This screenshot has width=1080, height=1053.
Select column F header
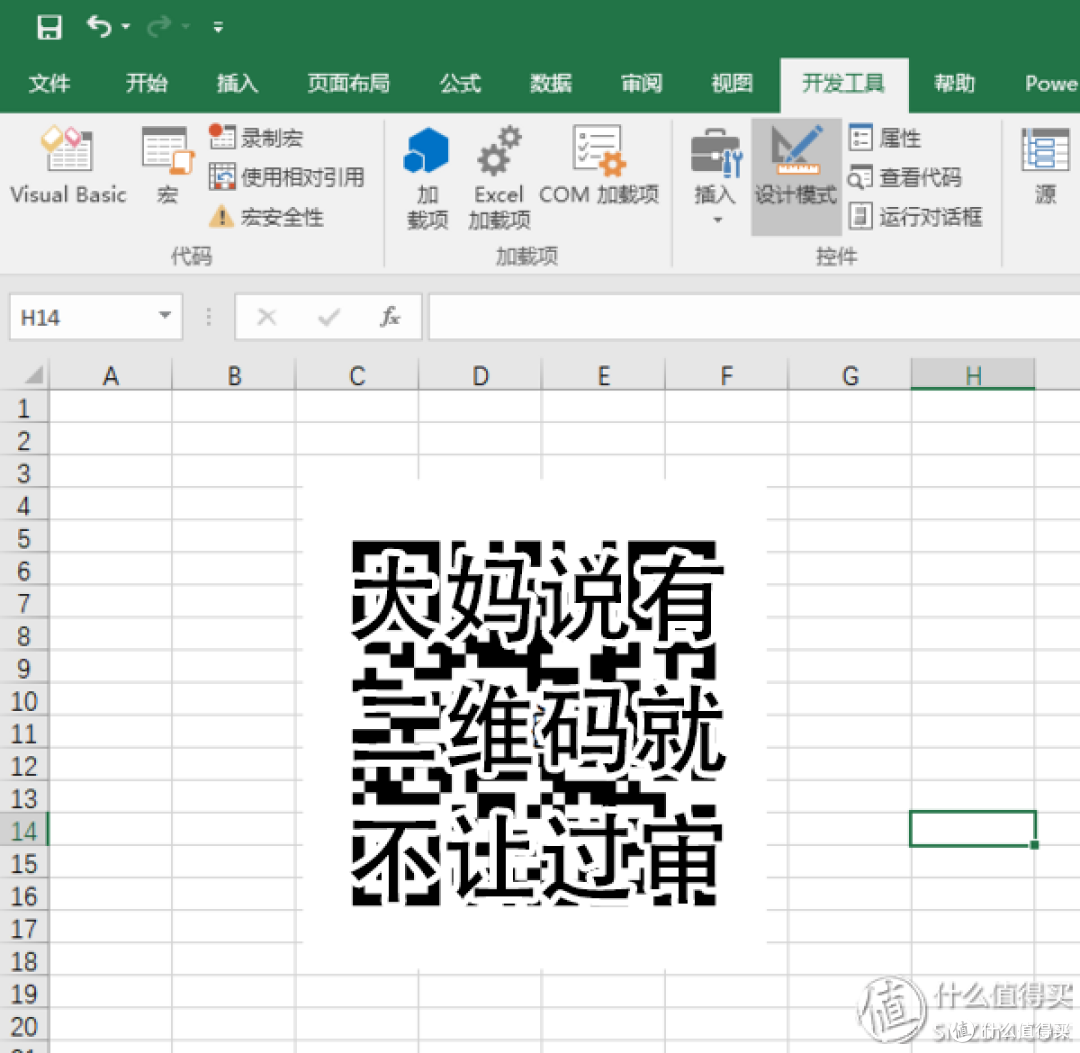pyautogui.click(x=727, y=376)
